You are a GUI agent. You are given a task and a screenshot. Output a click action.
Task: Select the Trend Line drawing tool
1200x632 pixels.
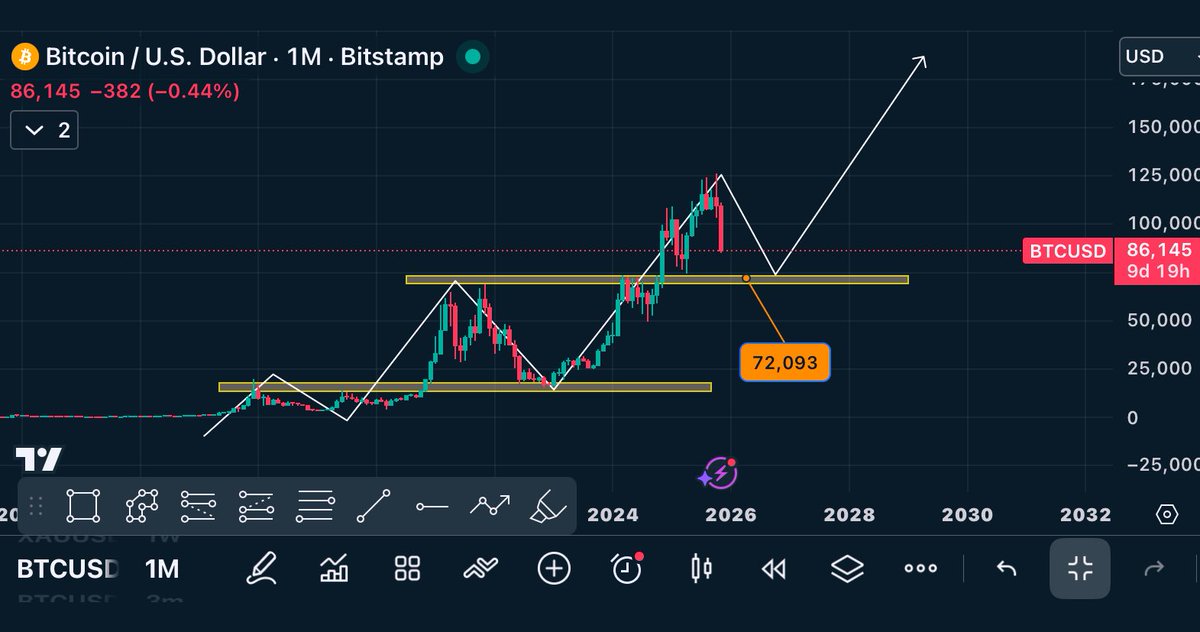(372, 505)
